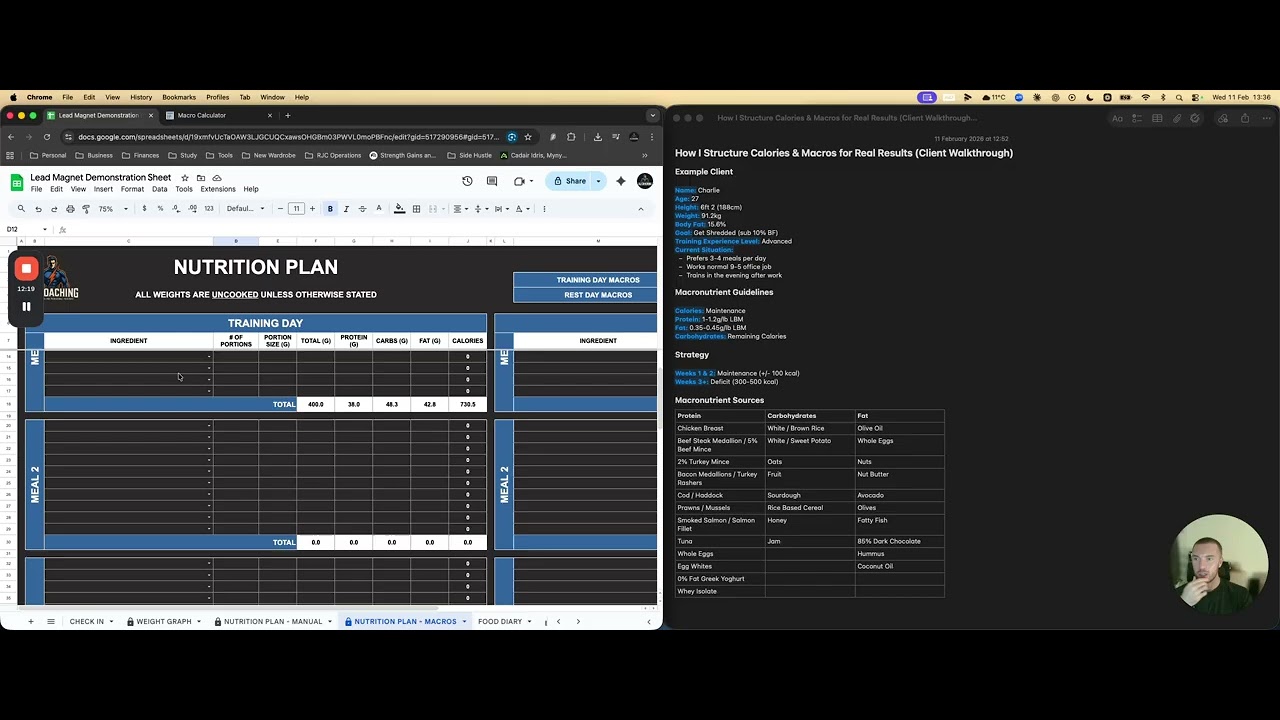Switch to FOOD DIARY sheet tab
The height and width of the screenshot is (720, 1280).
pos(504,622)
